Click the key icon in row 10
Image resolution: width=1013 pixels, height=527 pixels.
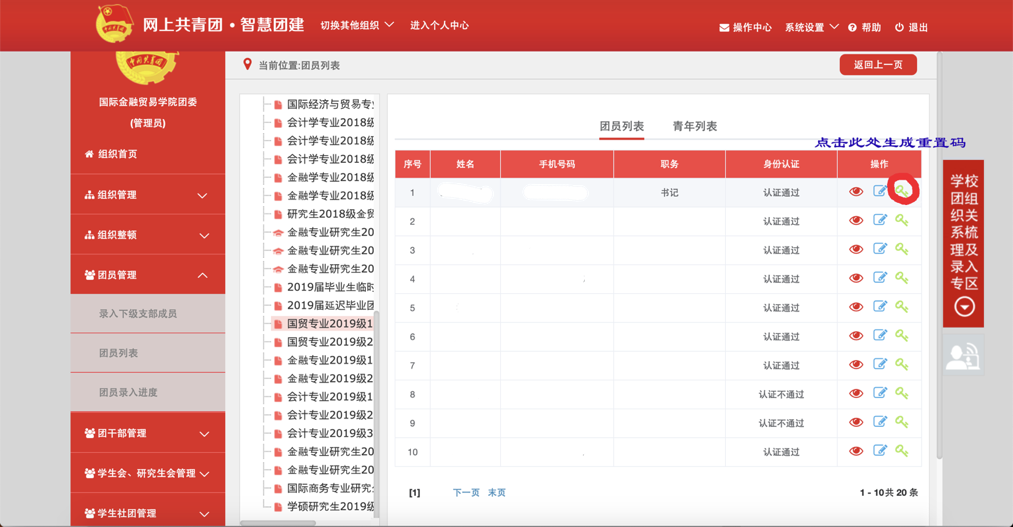tap(902, 451)
